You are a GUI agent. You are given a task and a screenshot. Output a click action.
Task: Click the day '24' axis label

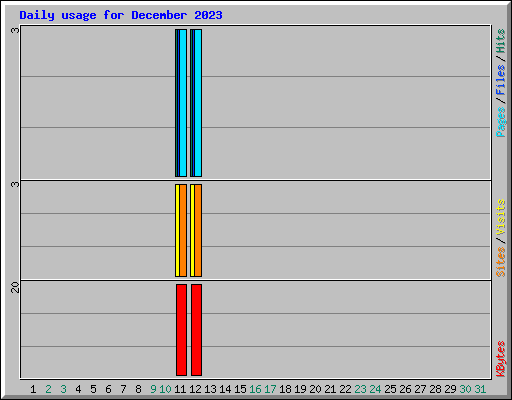375,389
